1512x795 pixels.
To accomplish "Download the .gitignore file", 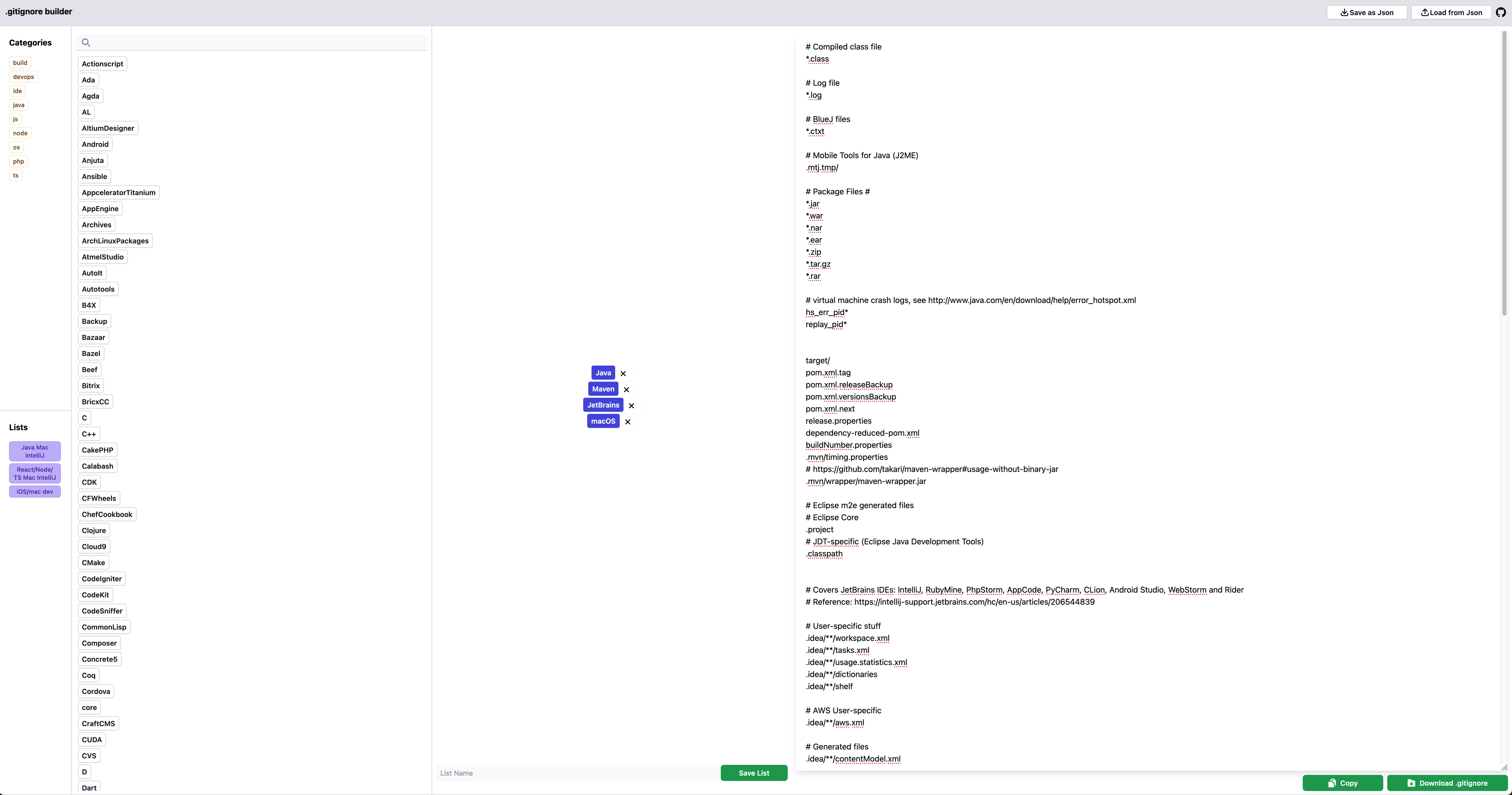I will click(1447, 783).
